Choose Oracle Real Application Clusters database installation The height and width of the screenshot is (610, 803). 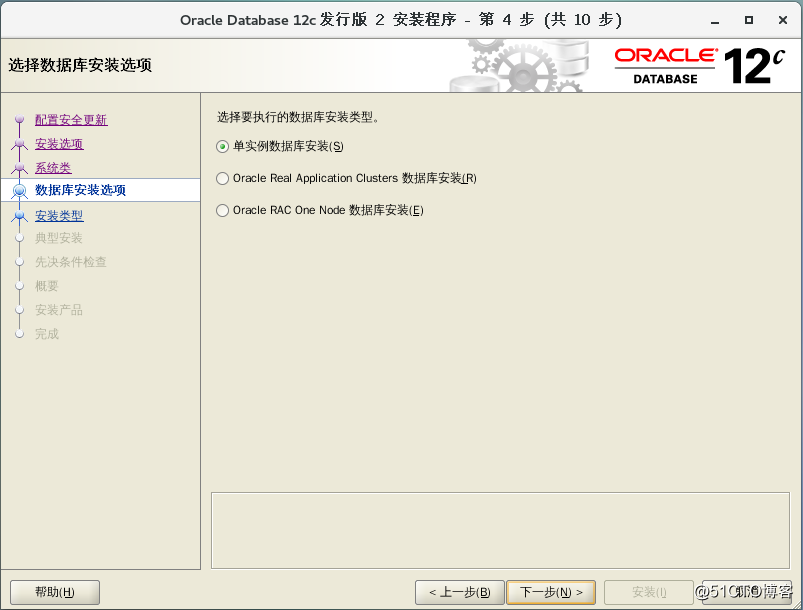click(x=346, y=178)
